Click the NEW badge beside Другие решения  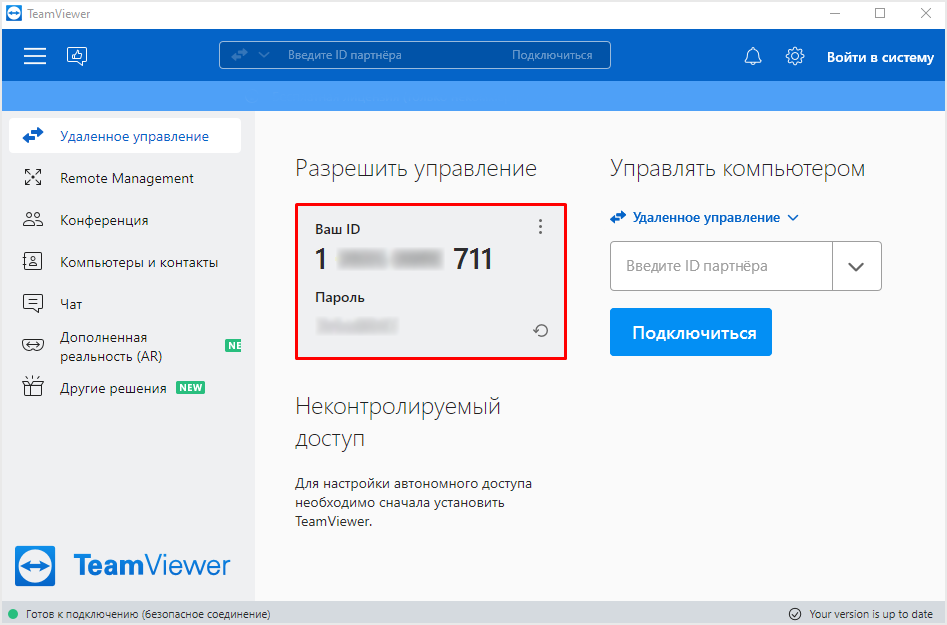click(x=190, y=388)
